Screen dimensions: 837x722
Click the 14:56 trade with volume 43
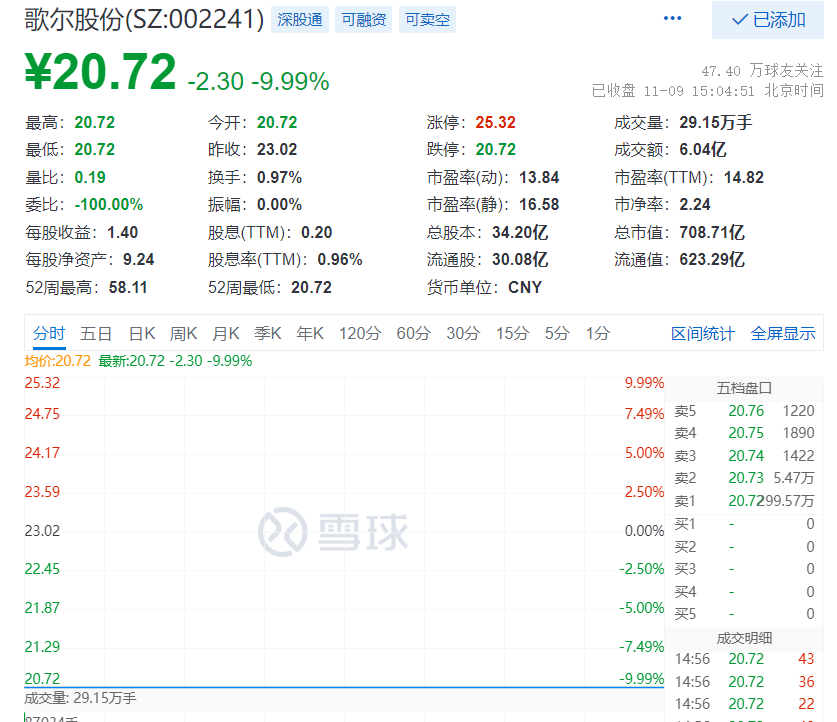click(744, 659)
